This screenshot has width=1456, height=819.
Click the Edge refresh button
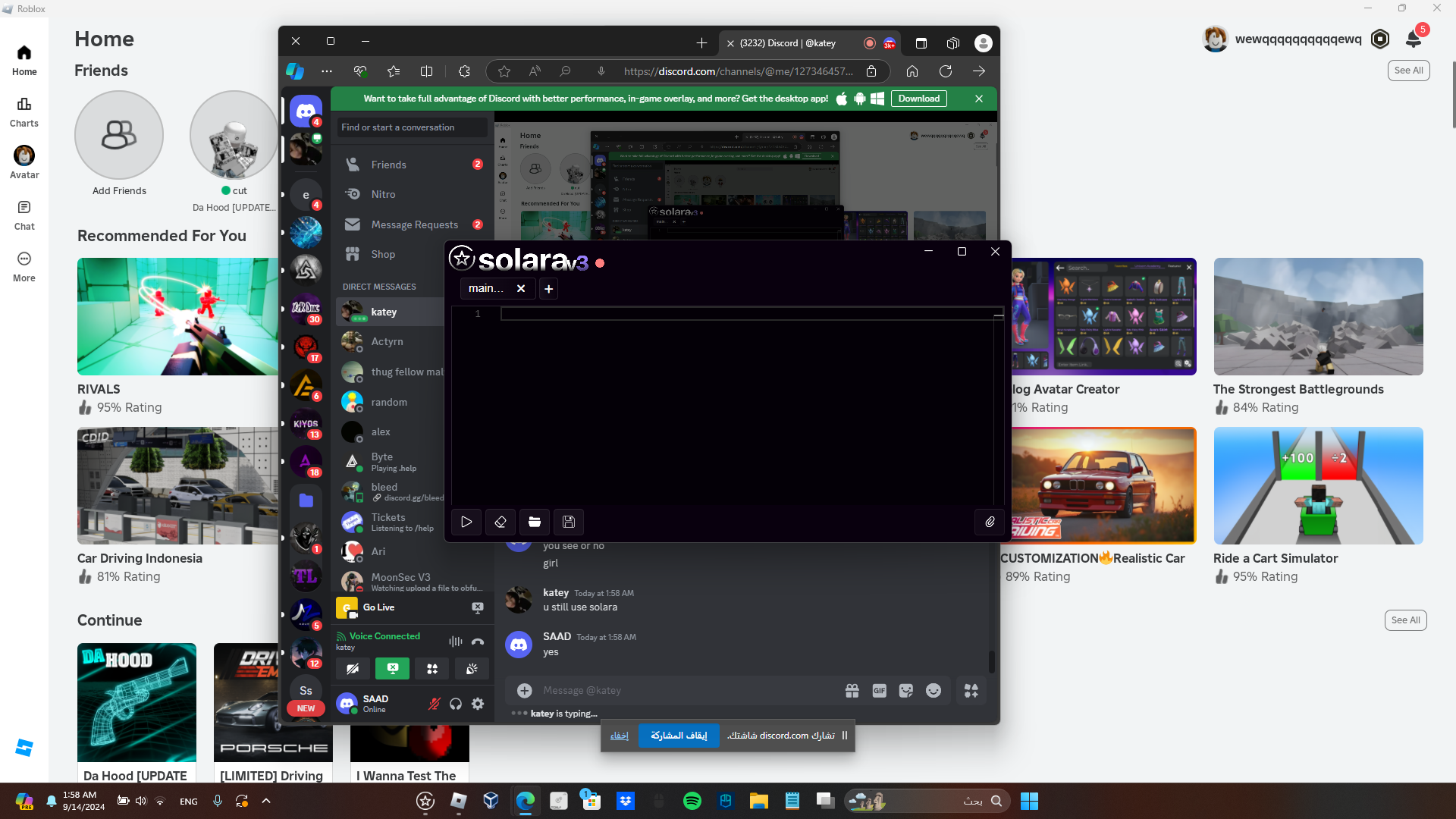pos(946,71)
